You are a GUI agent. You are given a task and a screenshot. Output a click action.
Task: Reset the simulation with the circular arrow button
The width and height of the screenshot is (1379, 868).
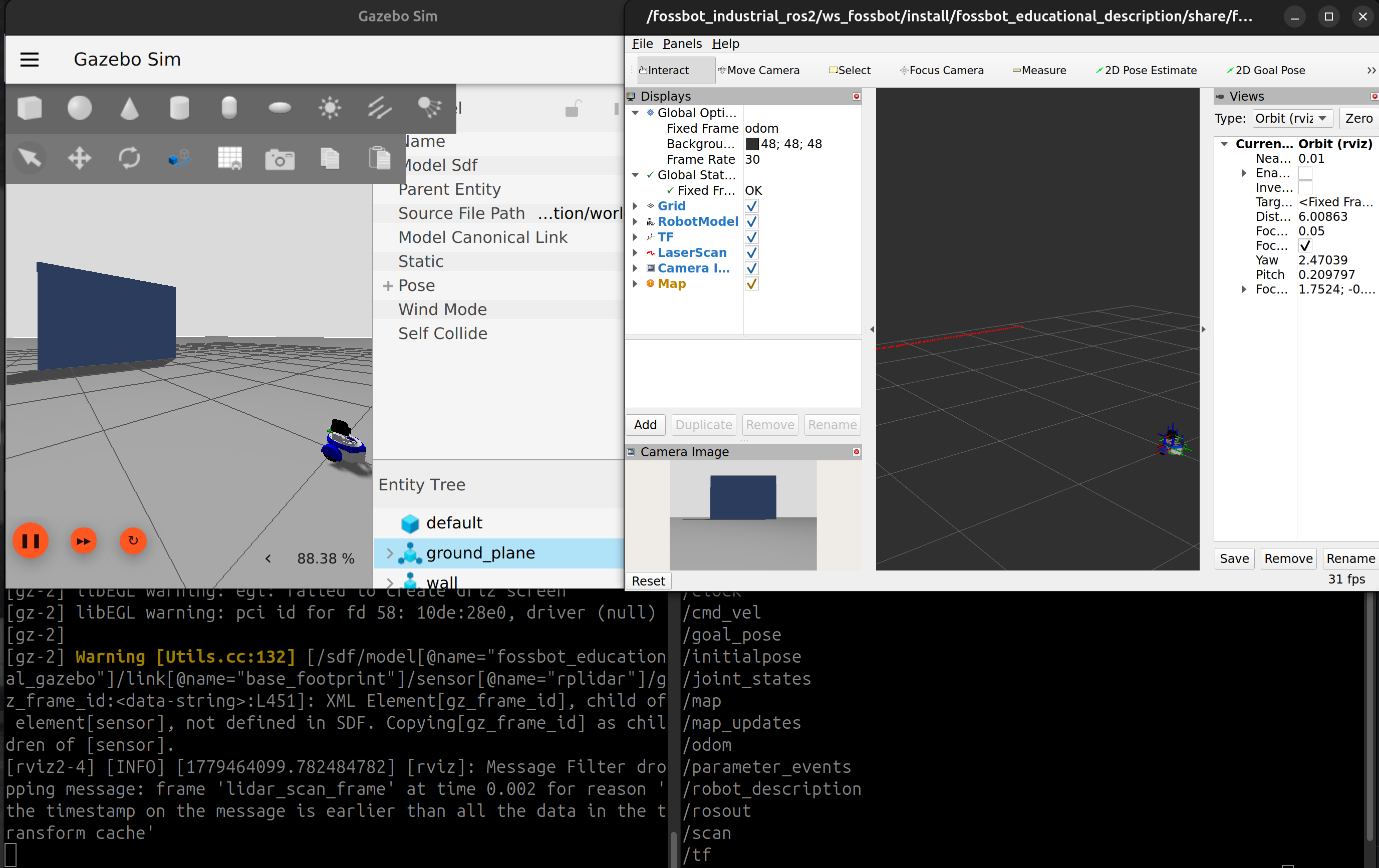coord(133,540)
